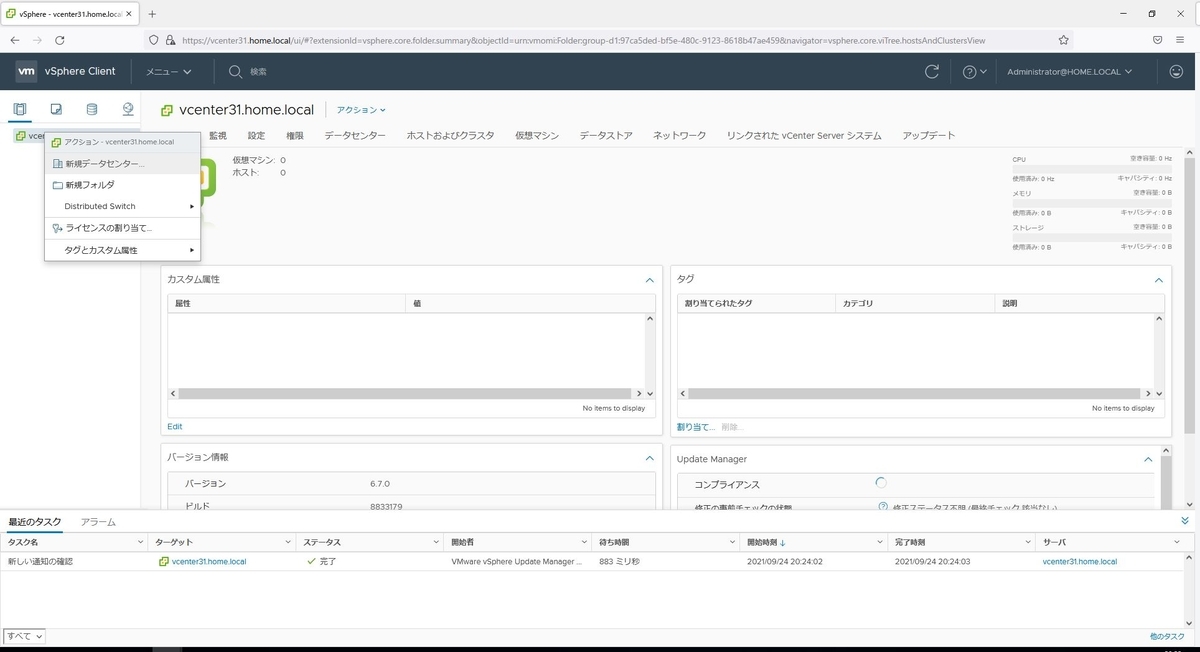Collapse the タグ panel
Screen dimensions: 1200x652
(1159, 280)
